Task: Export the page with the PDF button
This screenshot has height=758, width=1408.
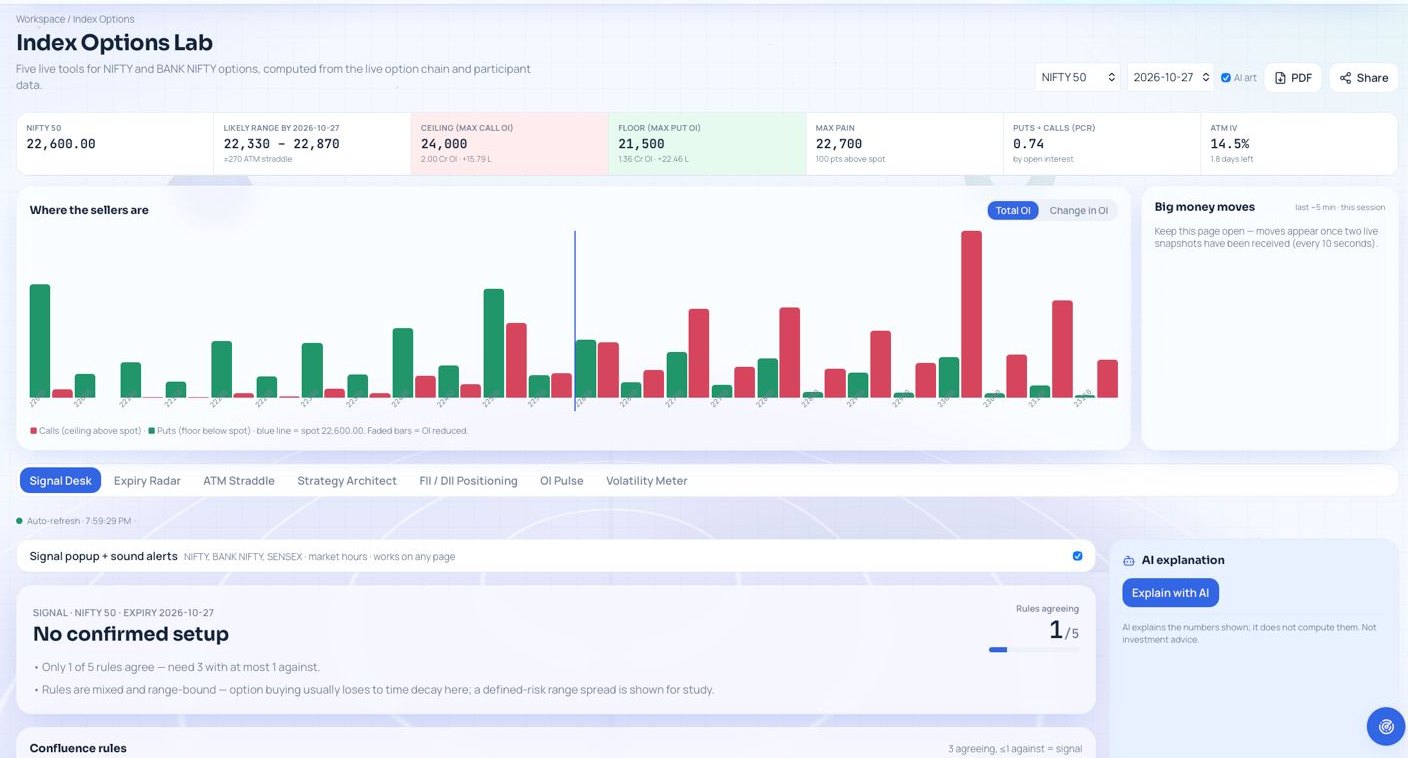Action: click(1293, 78)
